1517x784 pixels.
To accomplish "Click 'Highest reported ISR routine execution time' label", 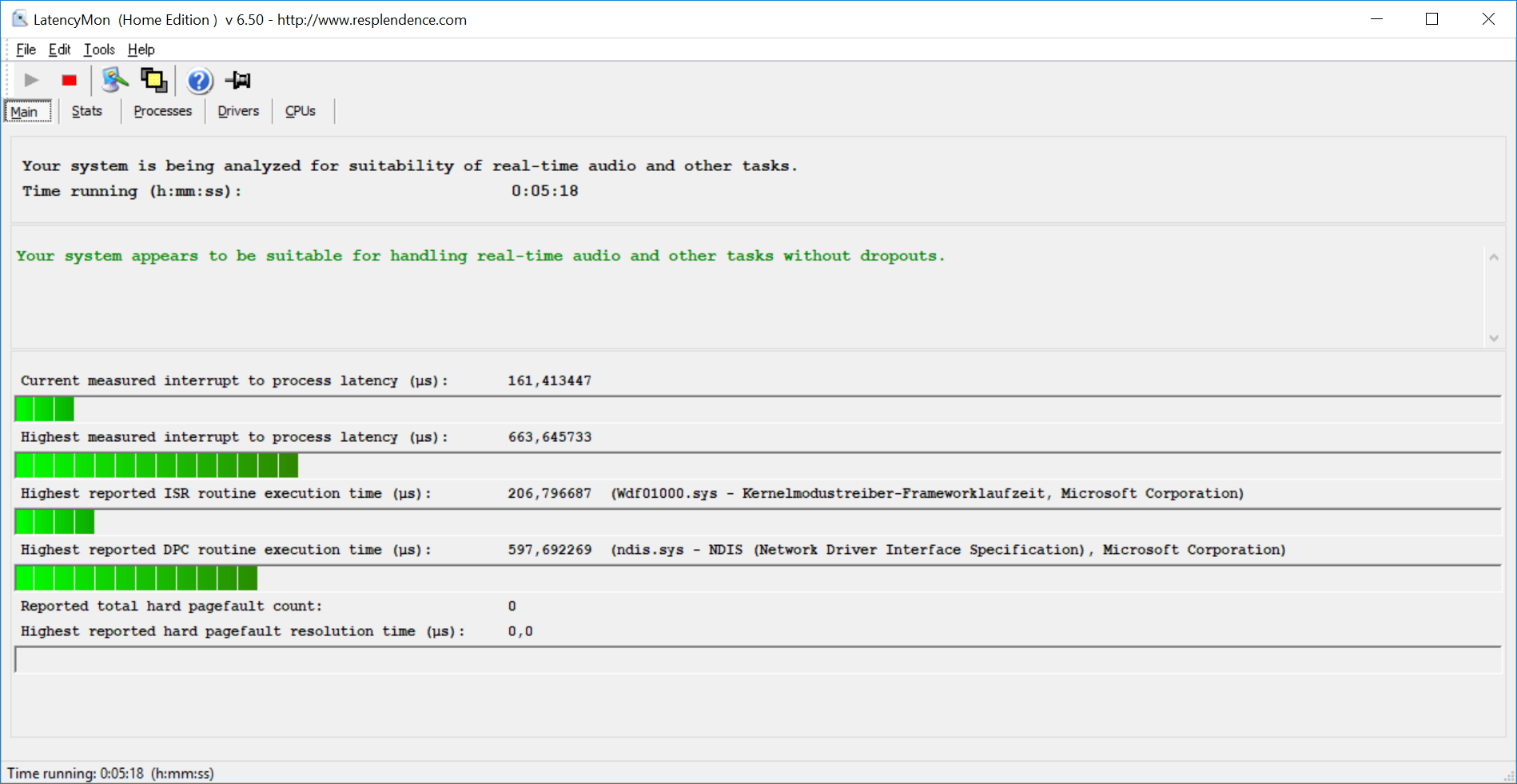I will pos(226,494).
